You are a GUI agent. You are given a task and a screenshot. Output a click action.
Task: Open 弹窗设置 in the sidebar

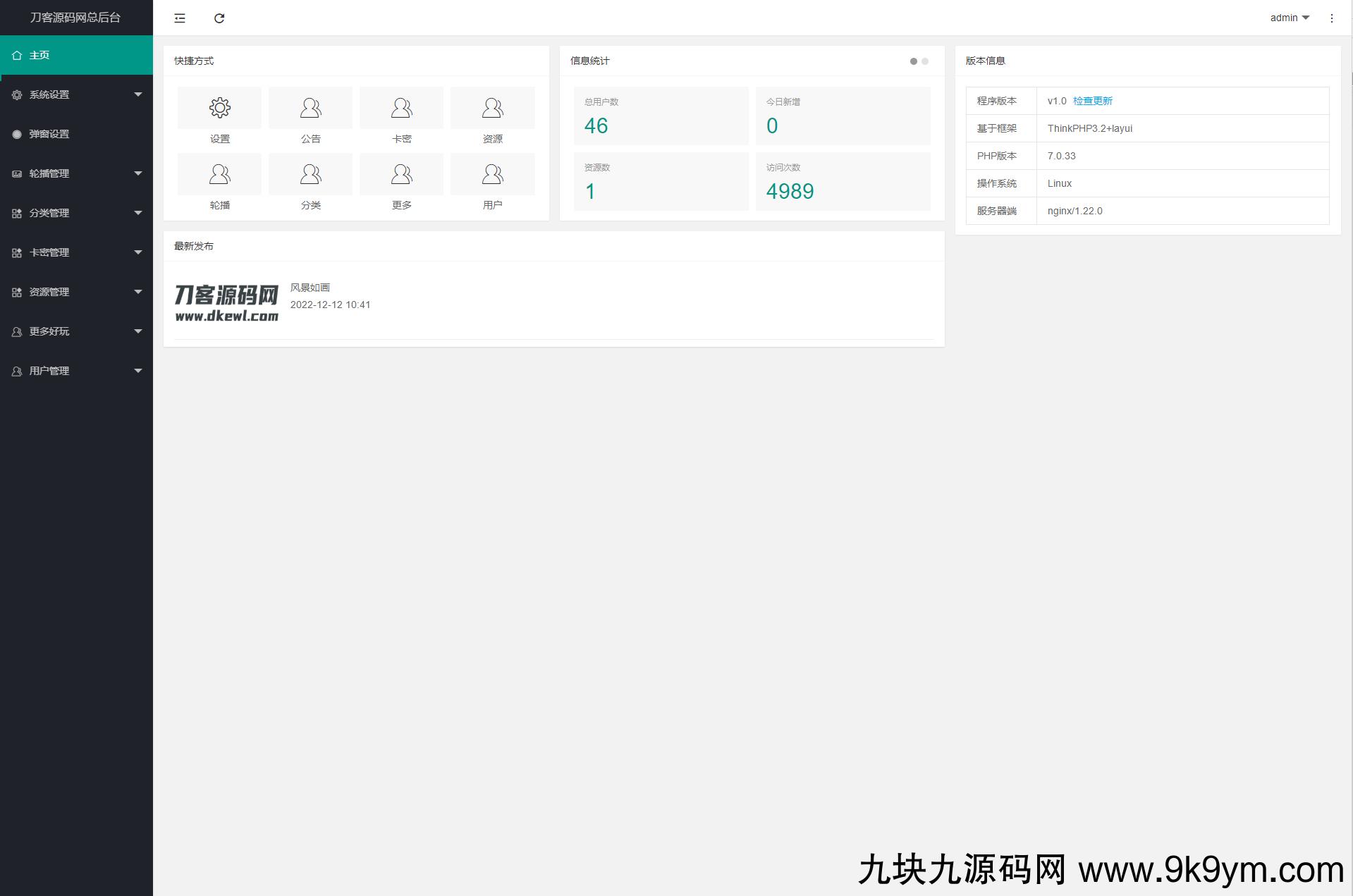coord(76,134)
